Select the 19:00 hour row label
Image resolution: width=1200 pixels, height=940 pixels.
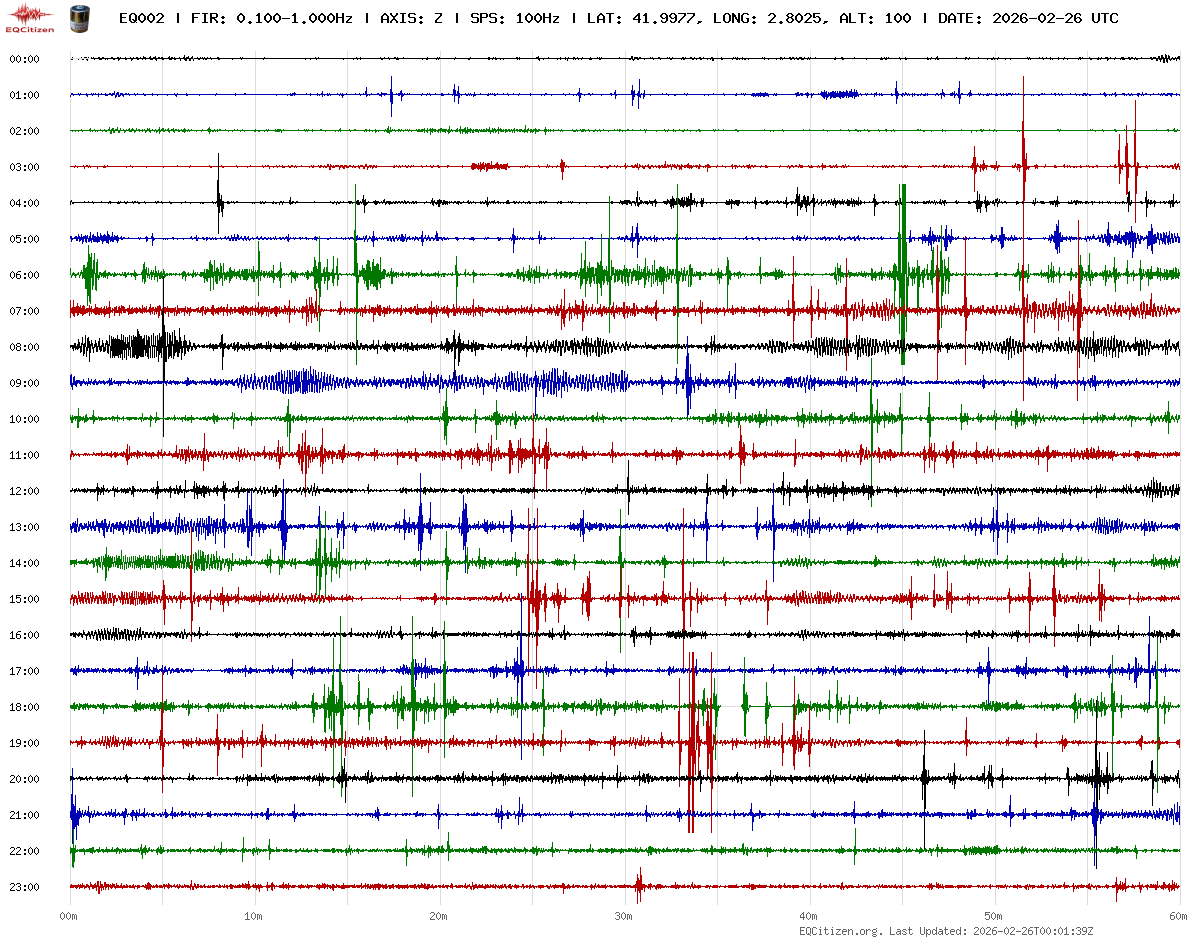click(24, 744)
